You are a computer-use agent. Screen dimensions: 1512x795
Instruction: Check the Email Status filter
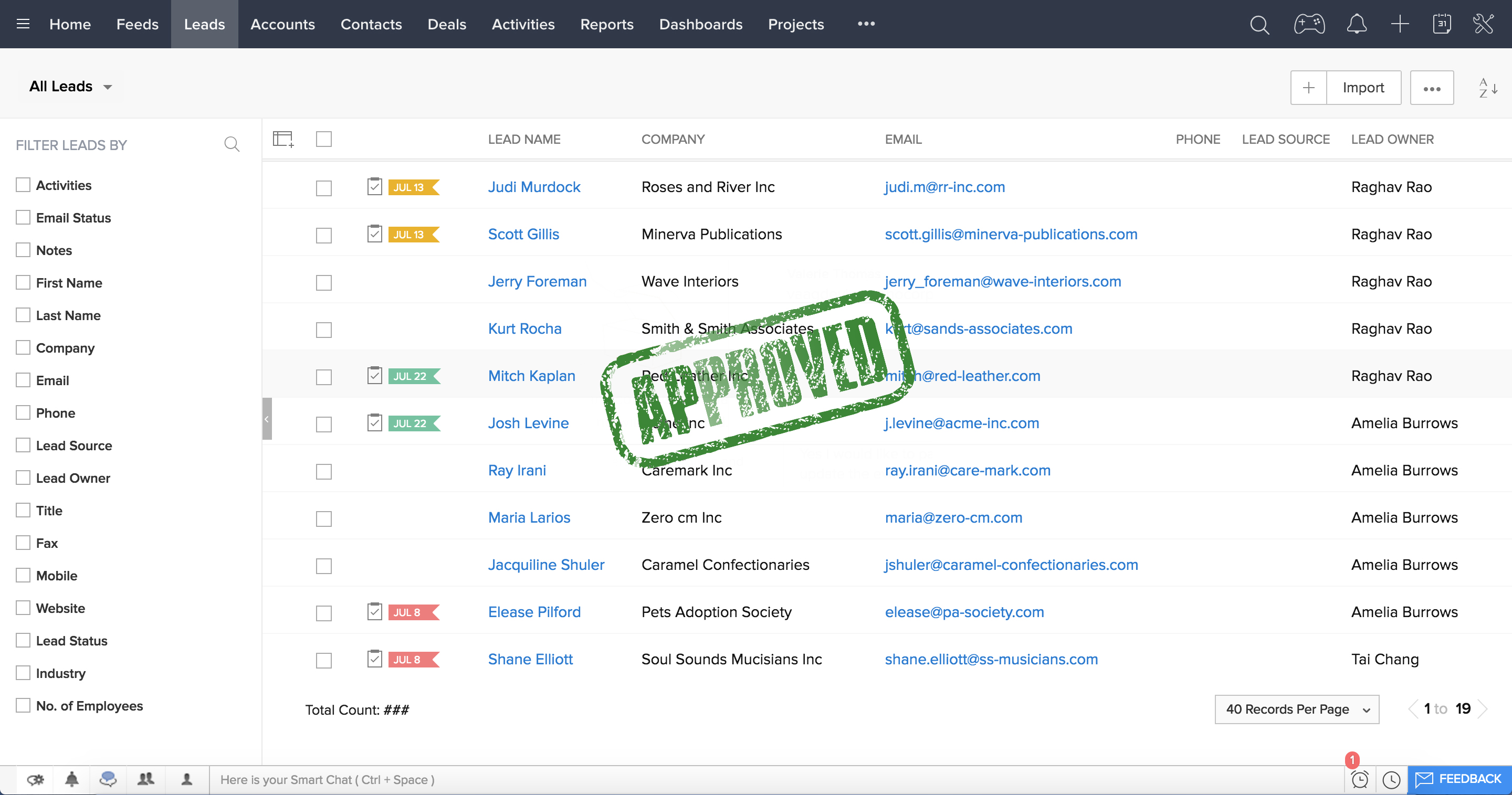click(23, 218)
